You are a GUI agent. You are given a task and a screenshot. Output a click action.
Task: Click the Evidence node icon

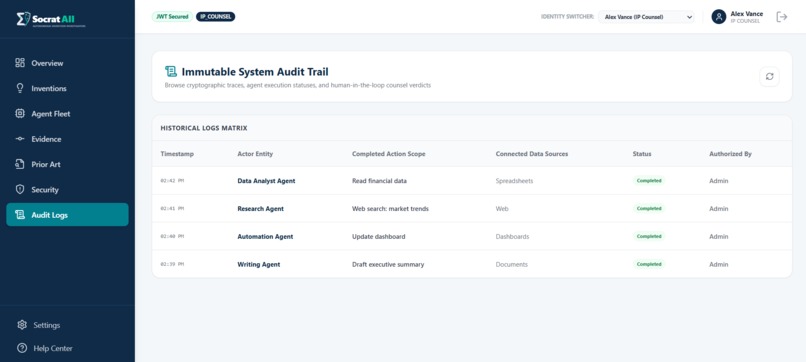pos(20,139)
